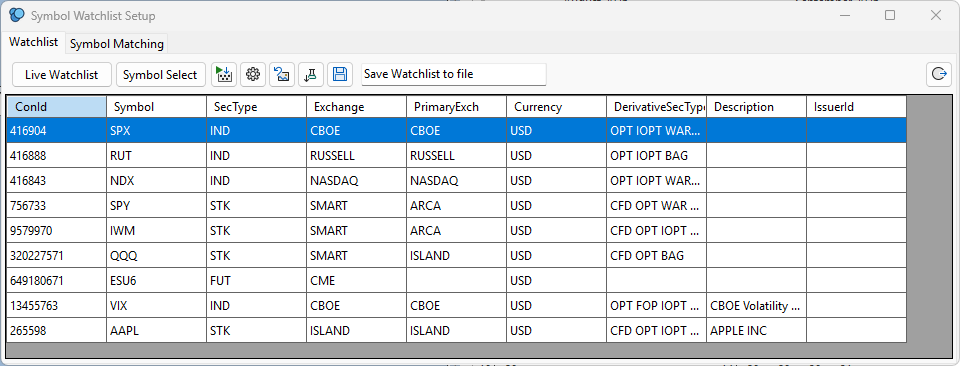960x366 pixels.
Task: Select the ESU6 symbol cell
Action: point(157,280)
